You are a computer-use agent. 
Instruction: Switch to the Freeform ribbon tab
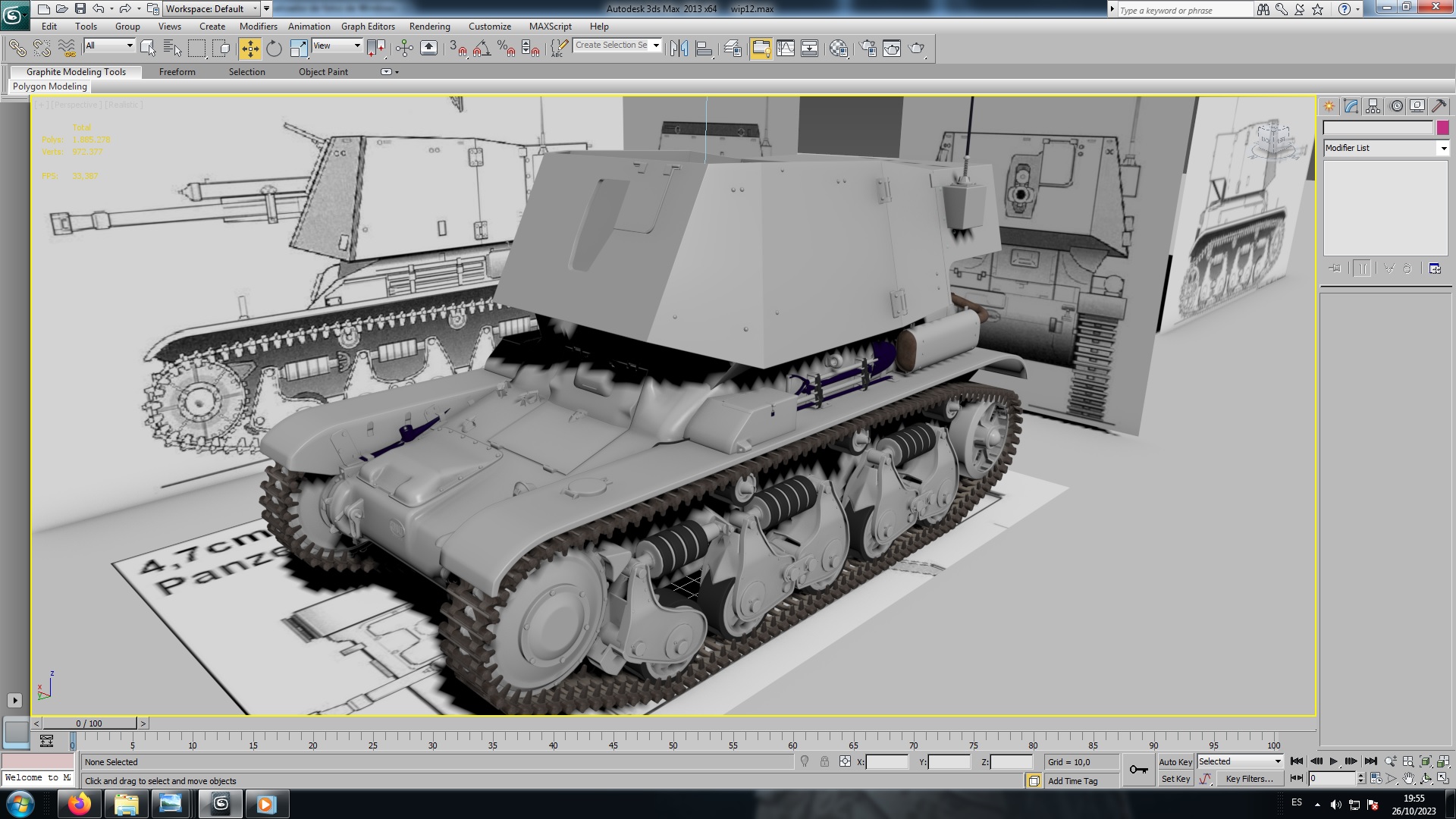pyautogui.click(x=177, y=72)
